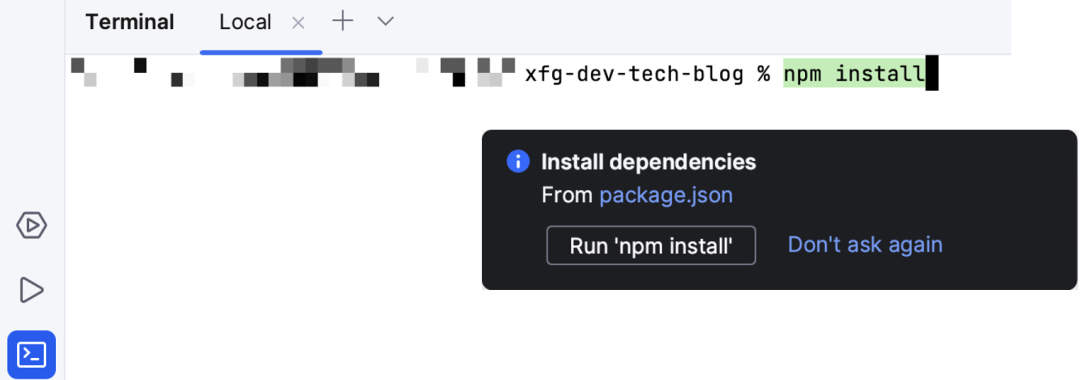Close the Local terminal tab
This screenshot has height=380, width=1080.
(x=298, y=23)
